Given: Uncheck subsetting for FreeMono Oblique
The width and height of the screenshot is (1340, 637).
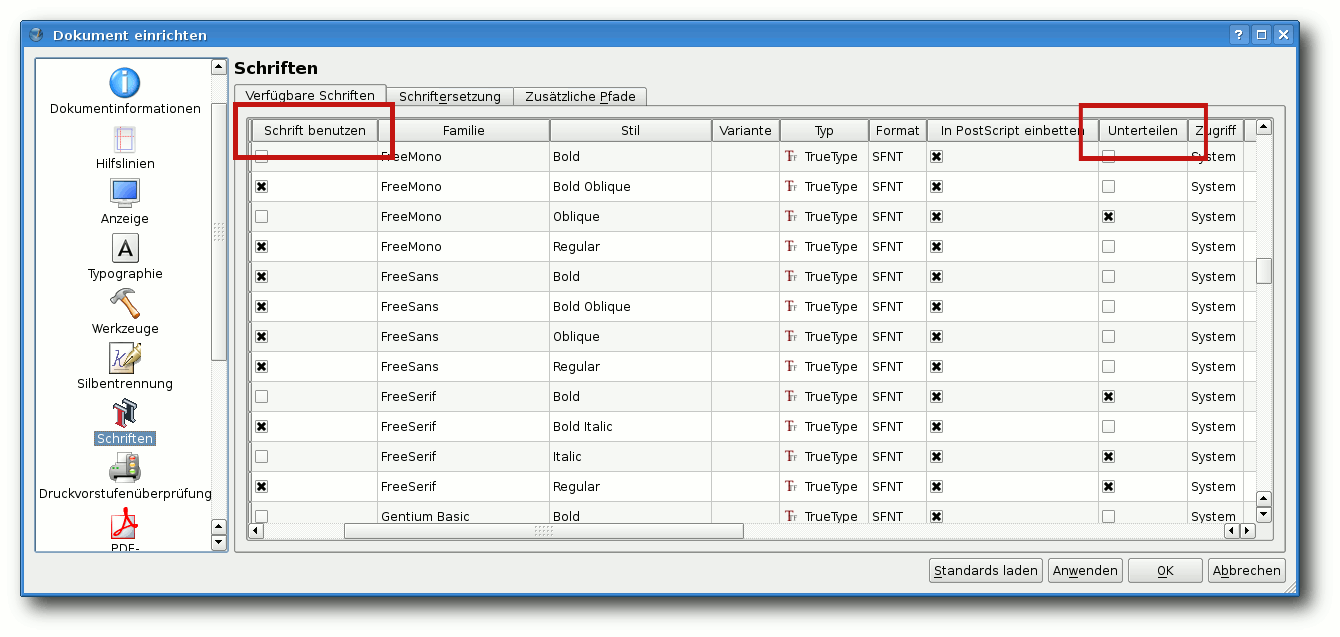Looking at the screenshot, I should point(1108,216).
